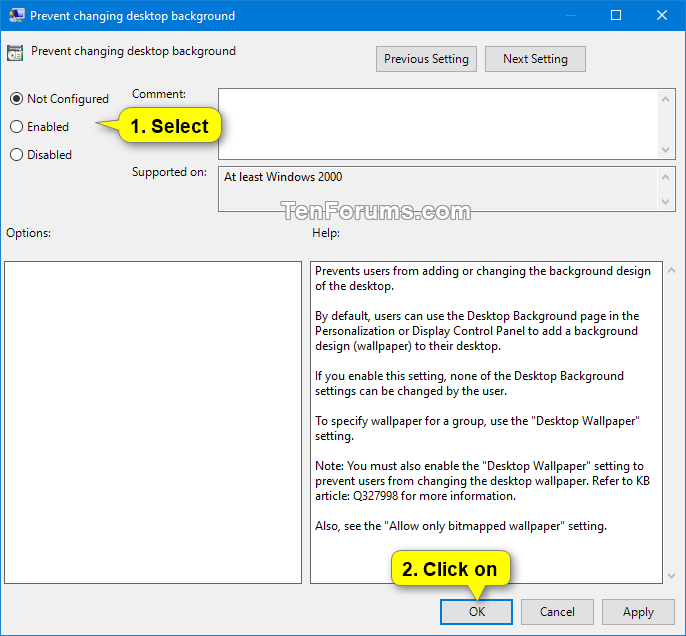Image resolution: width=686 pixels, height=636 pixels.
Task: Click the title bar window icon
Action: click(17, 15)
